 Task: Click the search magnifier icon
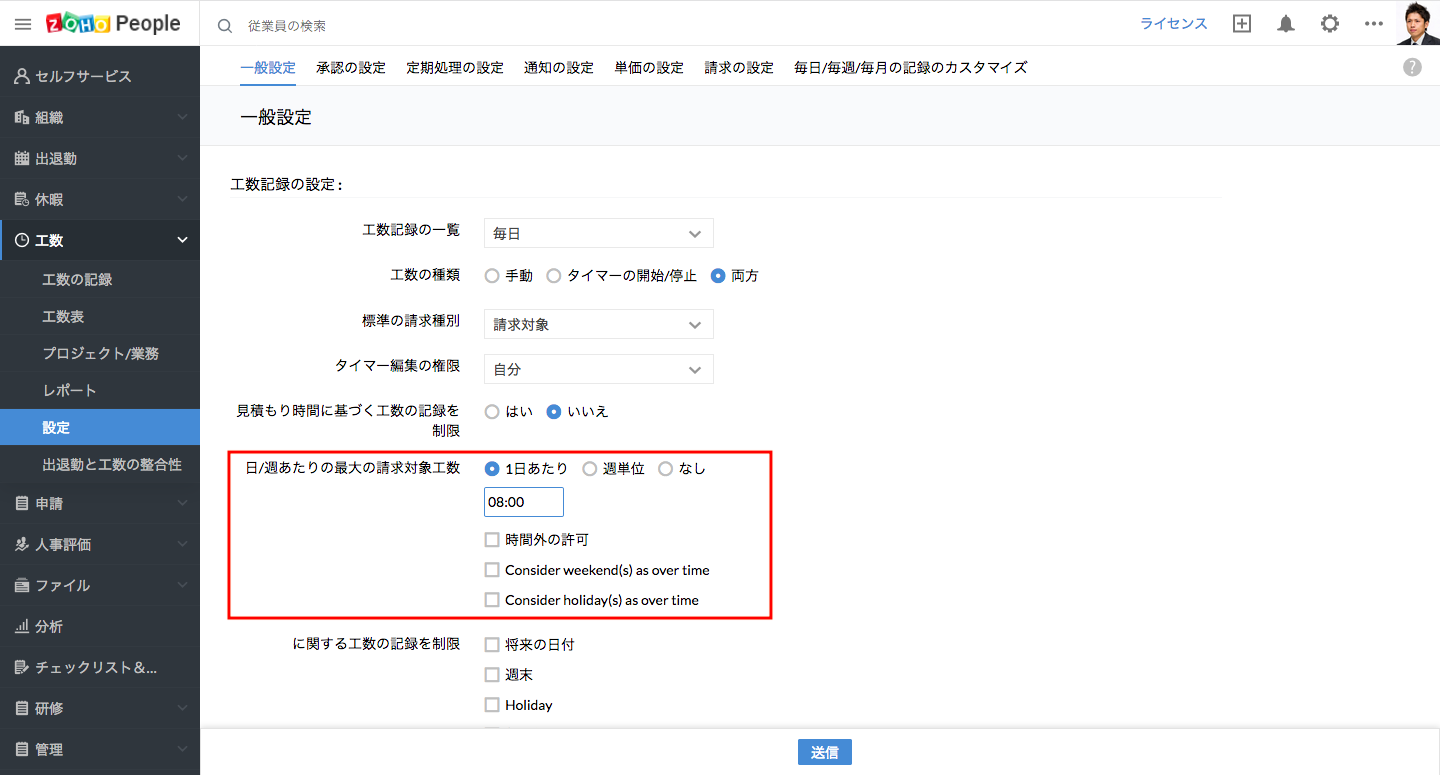click(225, 25)
